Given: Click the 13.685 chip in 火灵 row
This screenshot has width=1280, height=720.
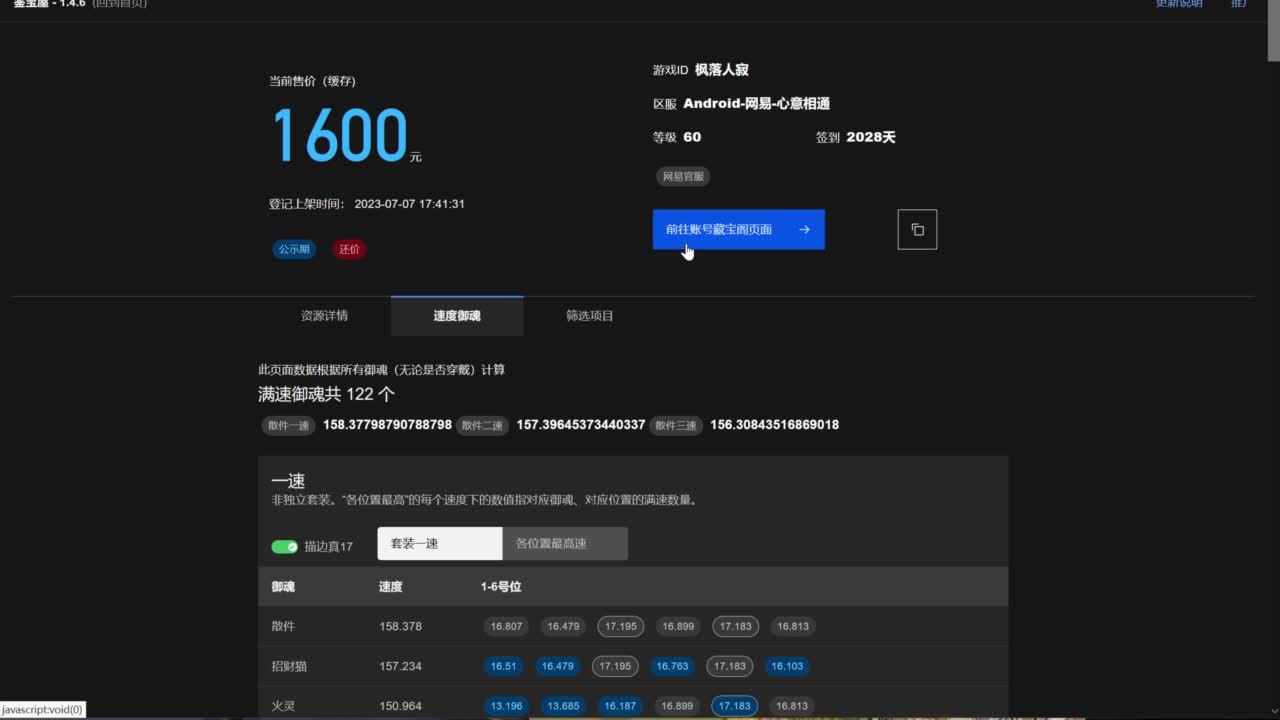Looking at the screenshot, I should coord(563,706).
